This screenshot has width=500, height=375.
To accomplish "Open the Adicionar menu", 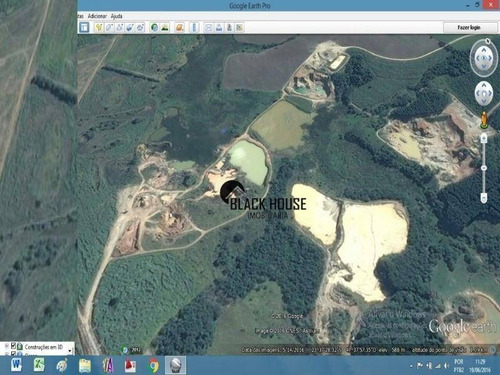I will 97,16.
